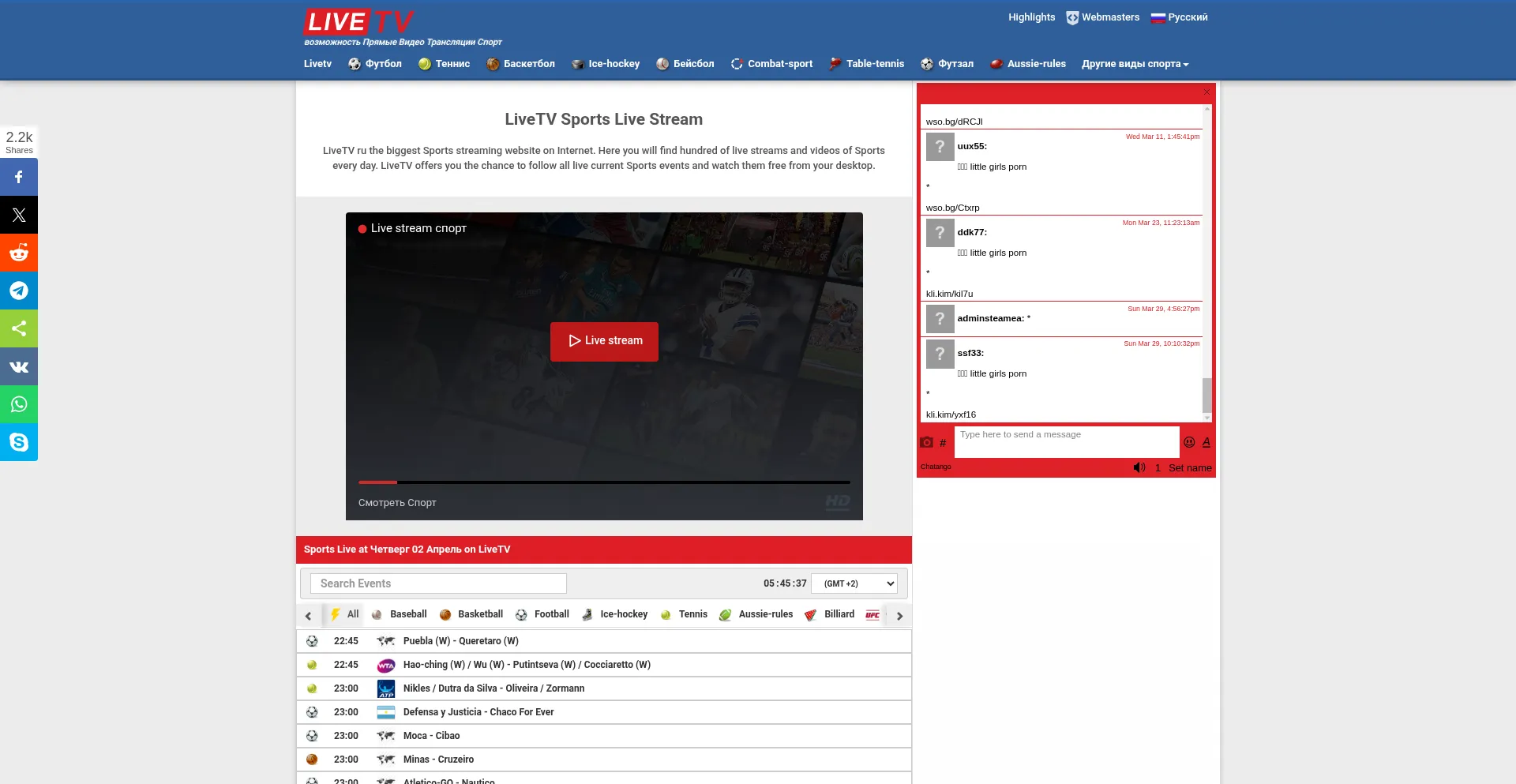Filter events by Baseball
The width and height of the screenshot is (1516, 784).
tap(400, 614)
